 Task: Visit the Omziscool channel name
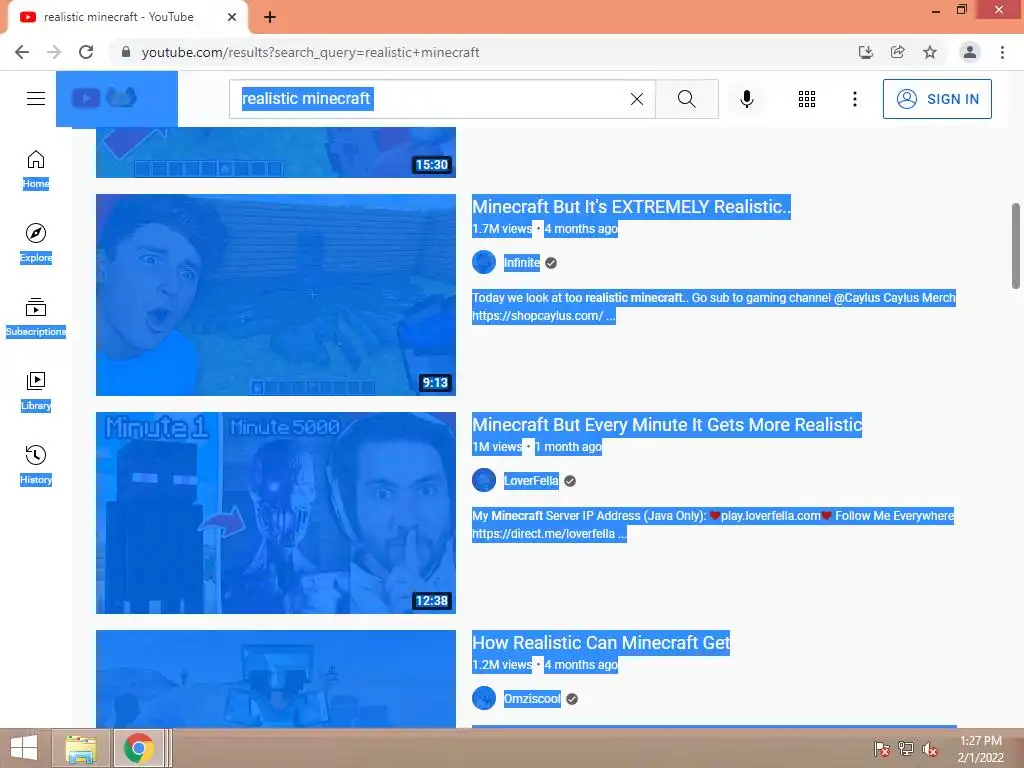[x=532, y=699]
